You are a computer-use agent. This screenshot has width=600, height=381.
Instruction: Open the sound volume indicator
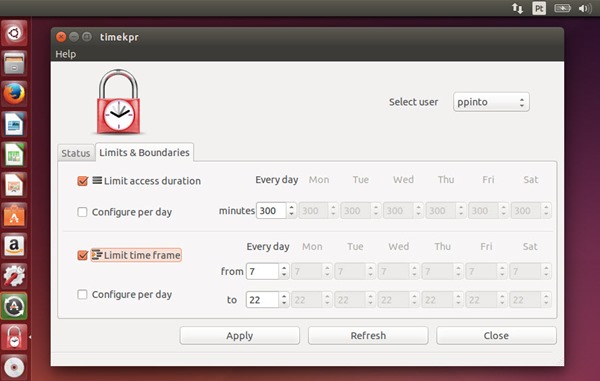pos(585,8)
